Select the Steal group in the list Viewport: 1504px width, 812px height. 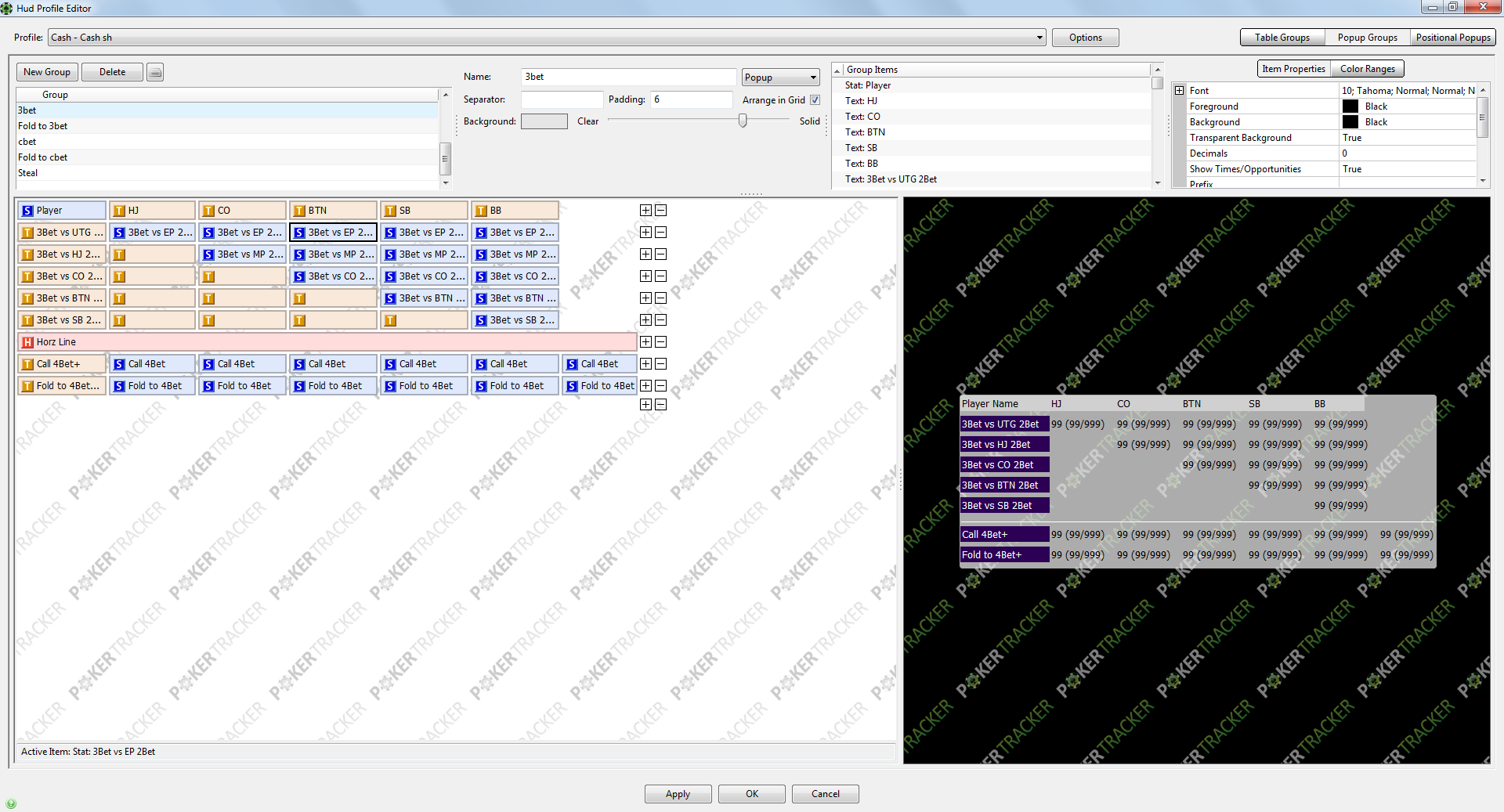227,173
